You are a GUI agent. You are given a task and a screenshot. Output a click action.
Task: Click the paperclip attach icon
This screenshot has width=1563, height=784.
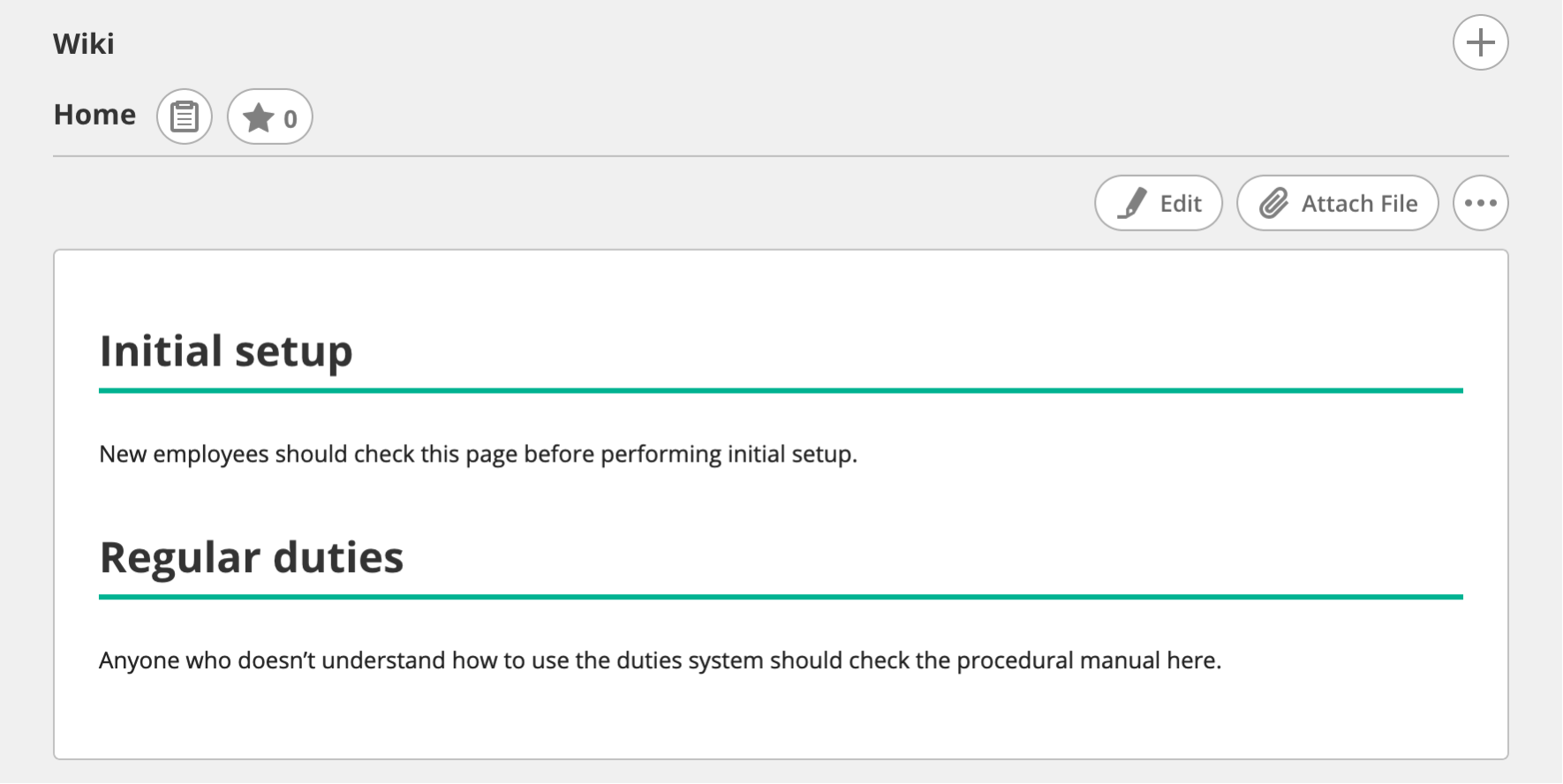pyautogui.click(x=1273, y=203)
